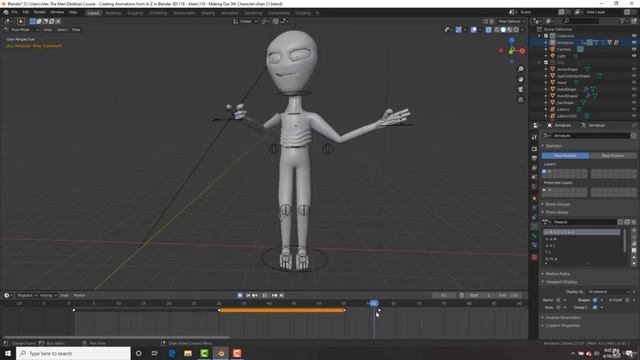Image resolution: width=640 pixels, height=360 pixels.
Task: Expand the Armature object in outliner
Action: 546,42
